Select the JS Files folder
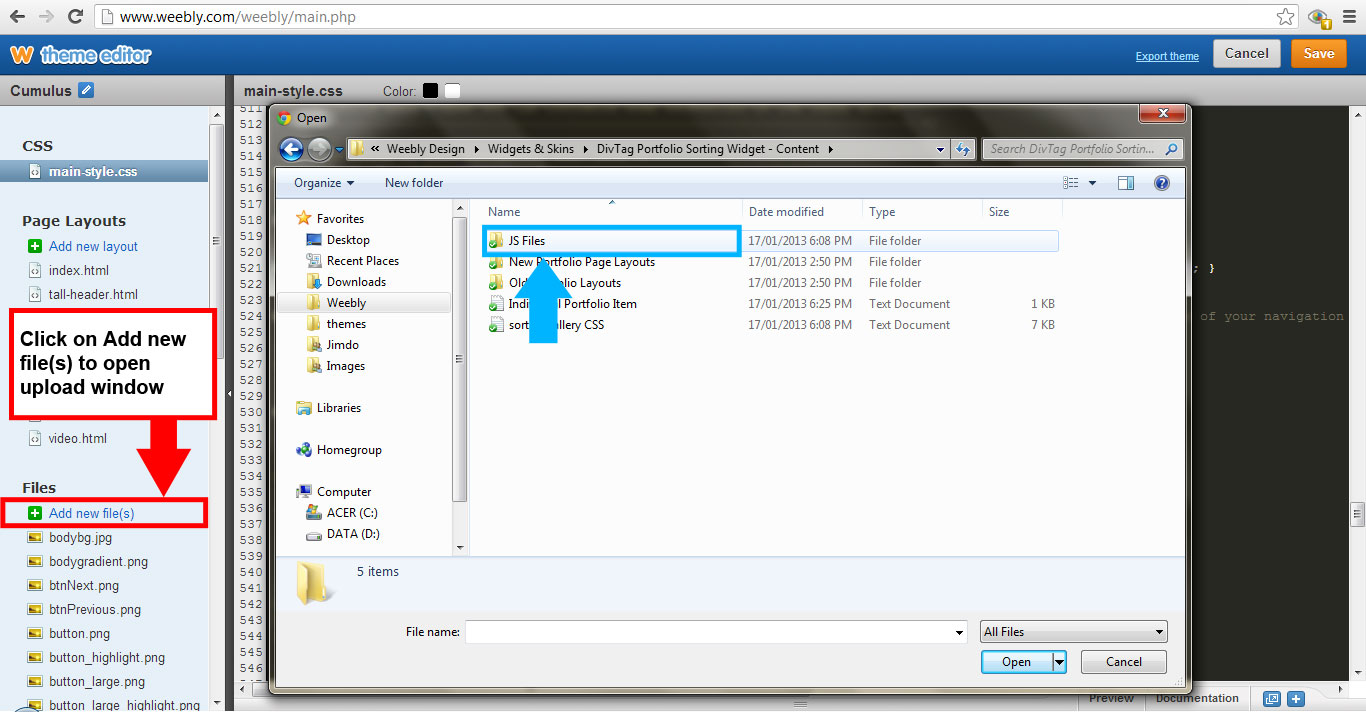 612,241
